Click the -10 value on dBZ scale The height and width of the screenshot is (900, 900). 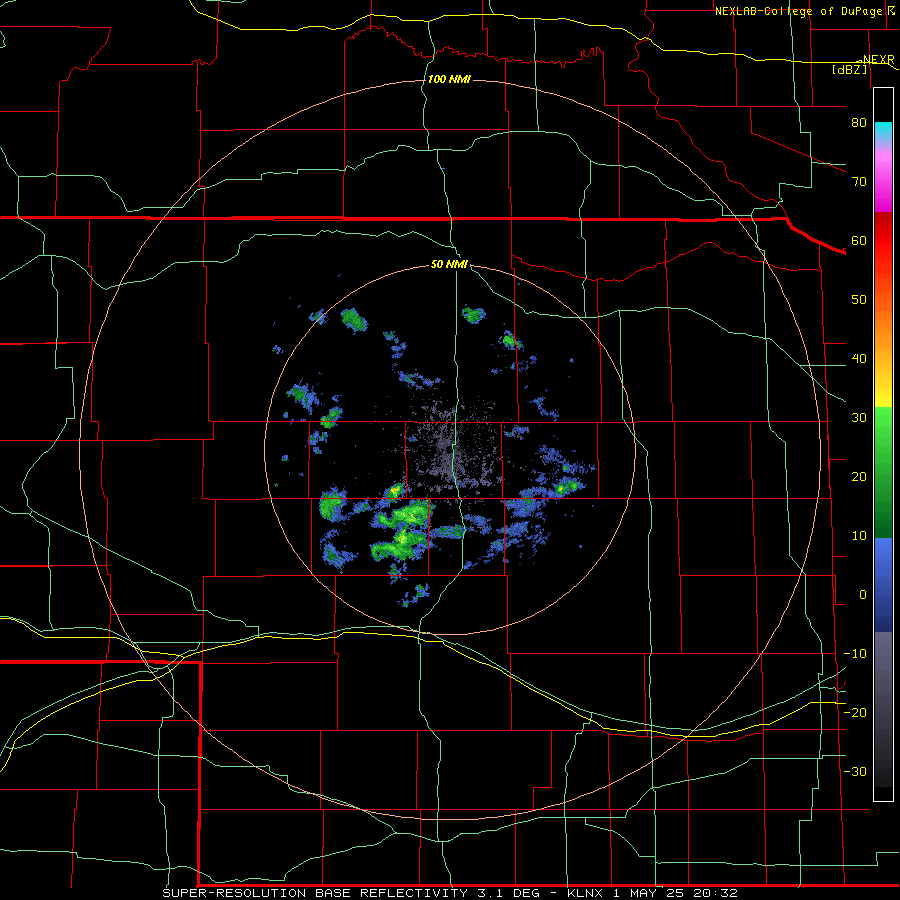tap(855, 654)
